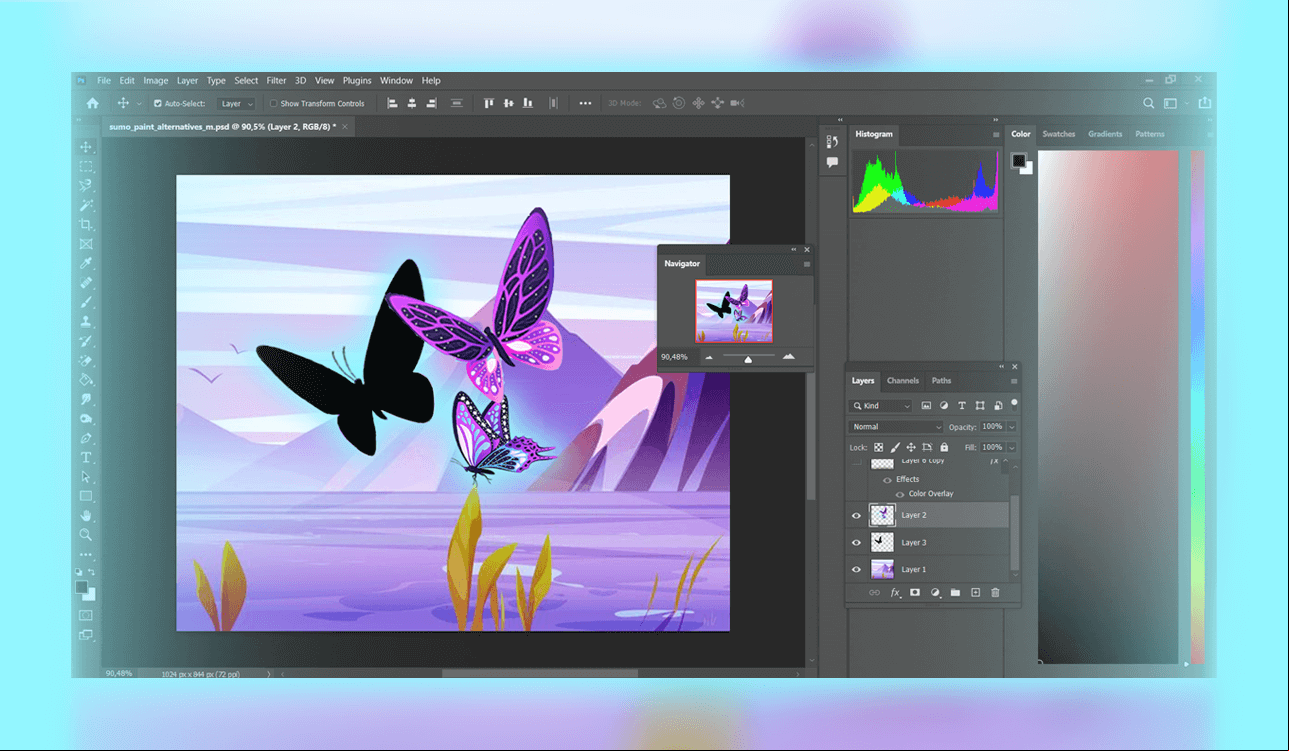Click the search magnifier icon top right

pyautogui.click(x=1148, y=103)
